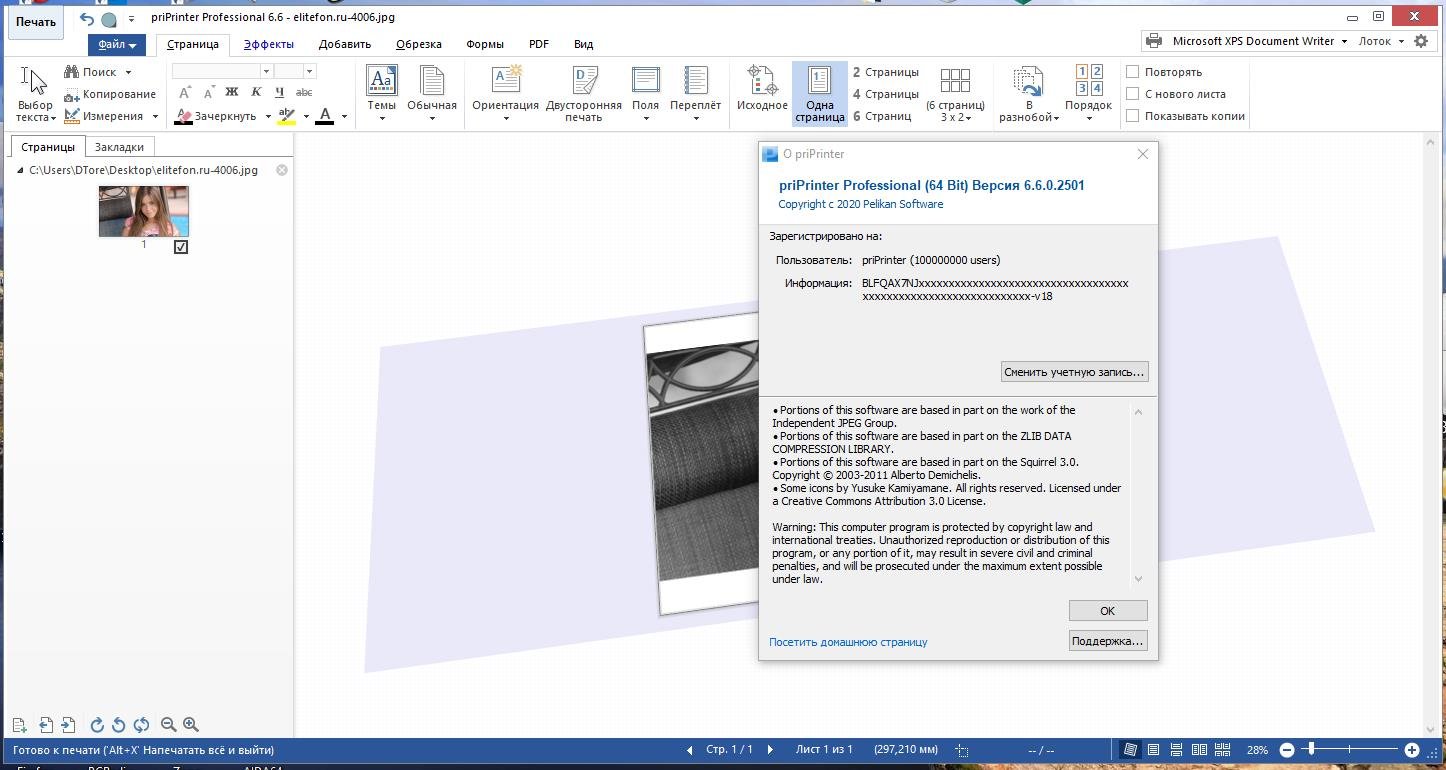
Task: Click Двусторонняя печать duplex option
Action: [584, 93]
